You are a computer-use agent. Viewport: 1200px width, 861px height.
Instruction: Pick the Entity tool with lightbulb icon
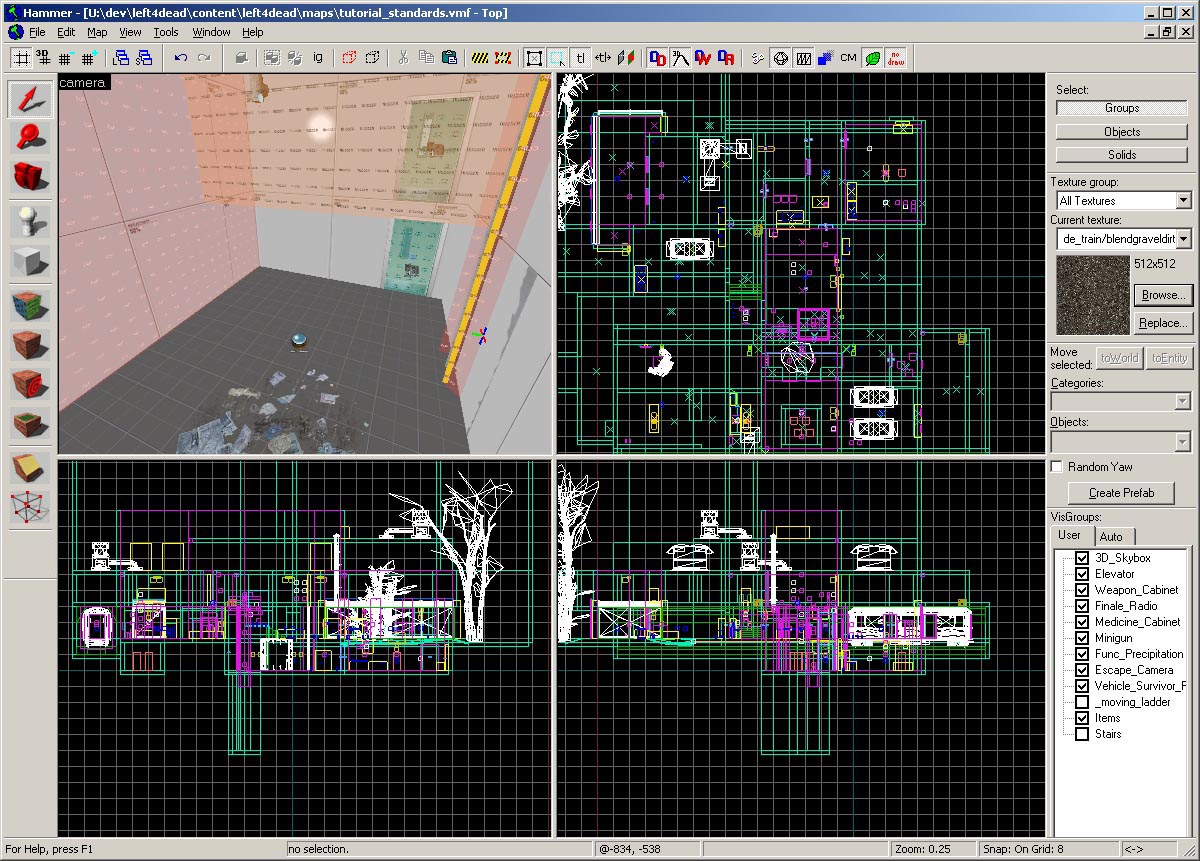[30, 221]
